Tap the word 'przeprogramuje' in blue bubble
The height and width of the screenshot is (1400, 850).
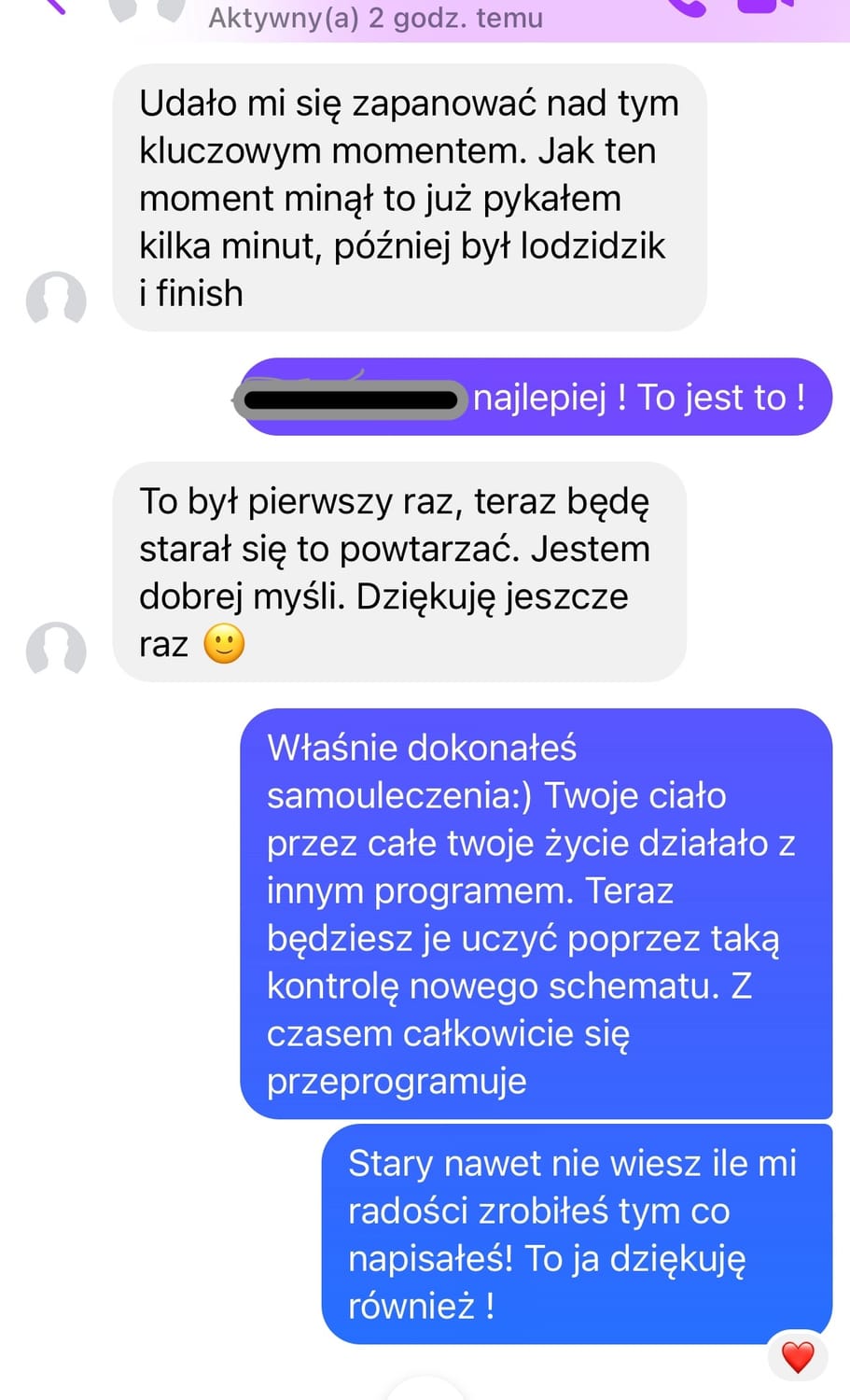[397, 1082]
